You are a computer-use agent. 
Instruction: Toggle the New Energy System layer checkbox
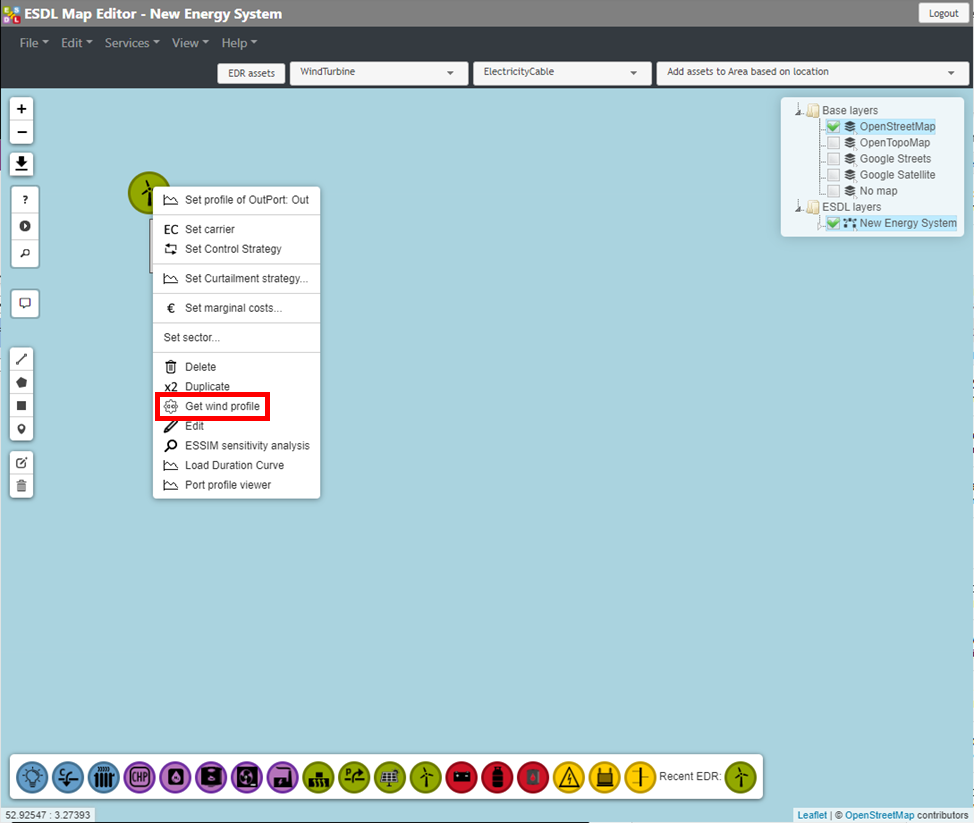click(x=833, y=223)
